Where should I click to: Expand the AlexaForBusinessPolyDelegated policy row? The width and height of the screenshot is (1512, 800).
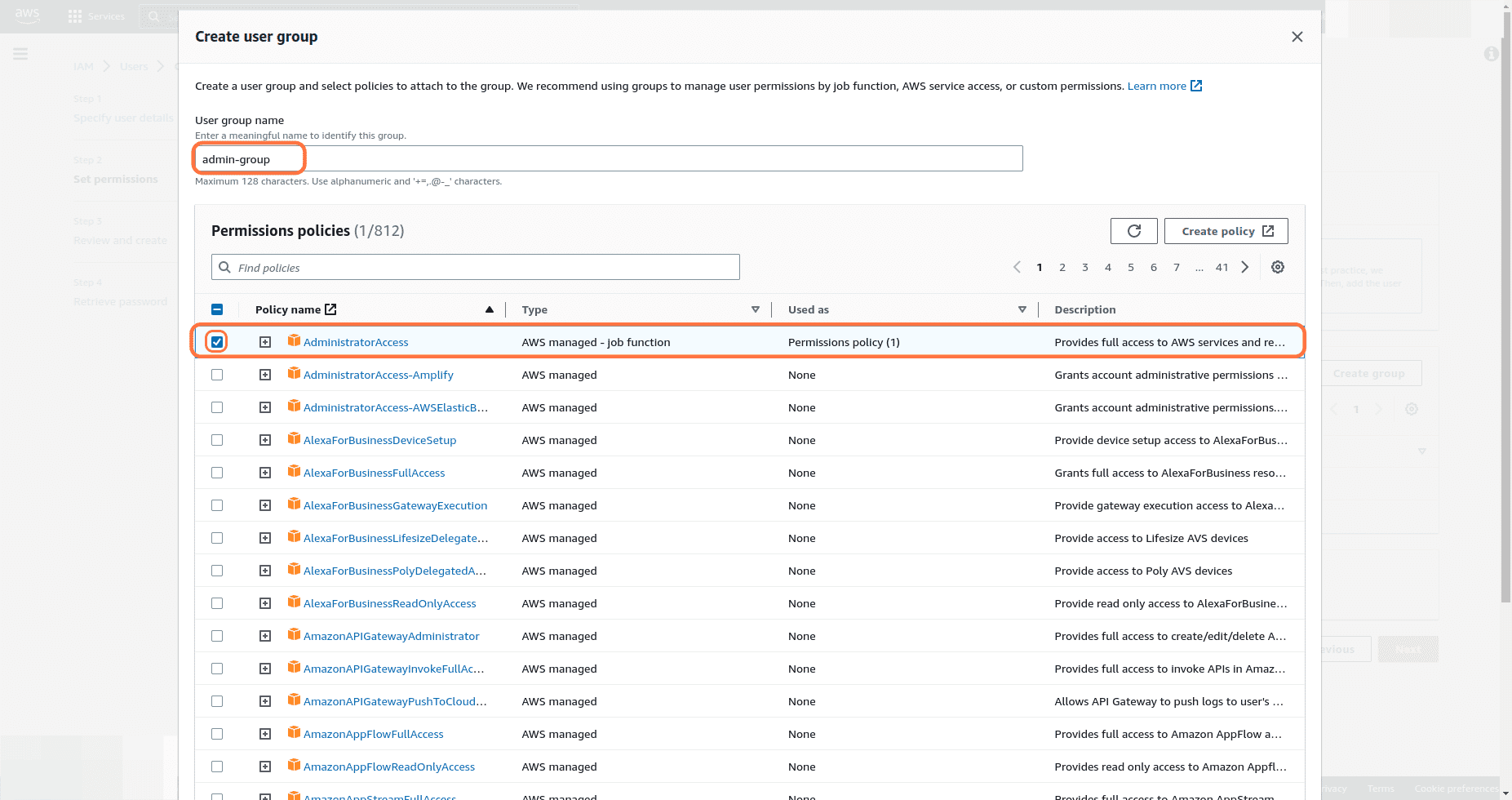click(x=265, y=571)
